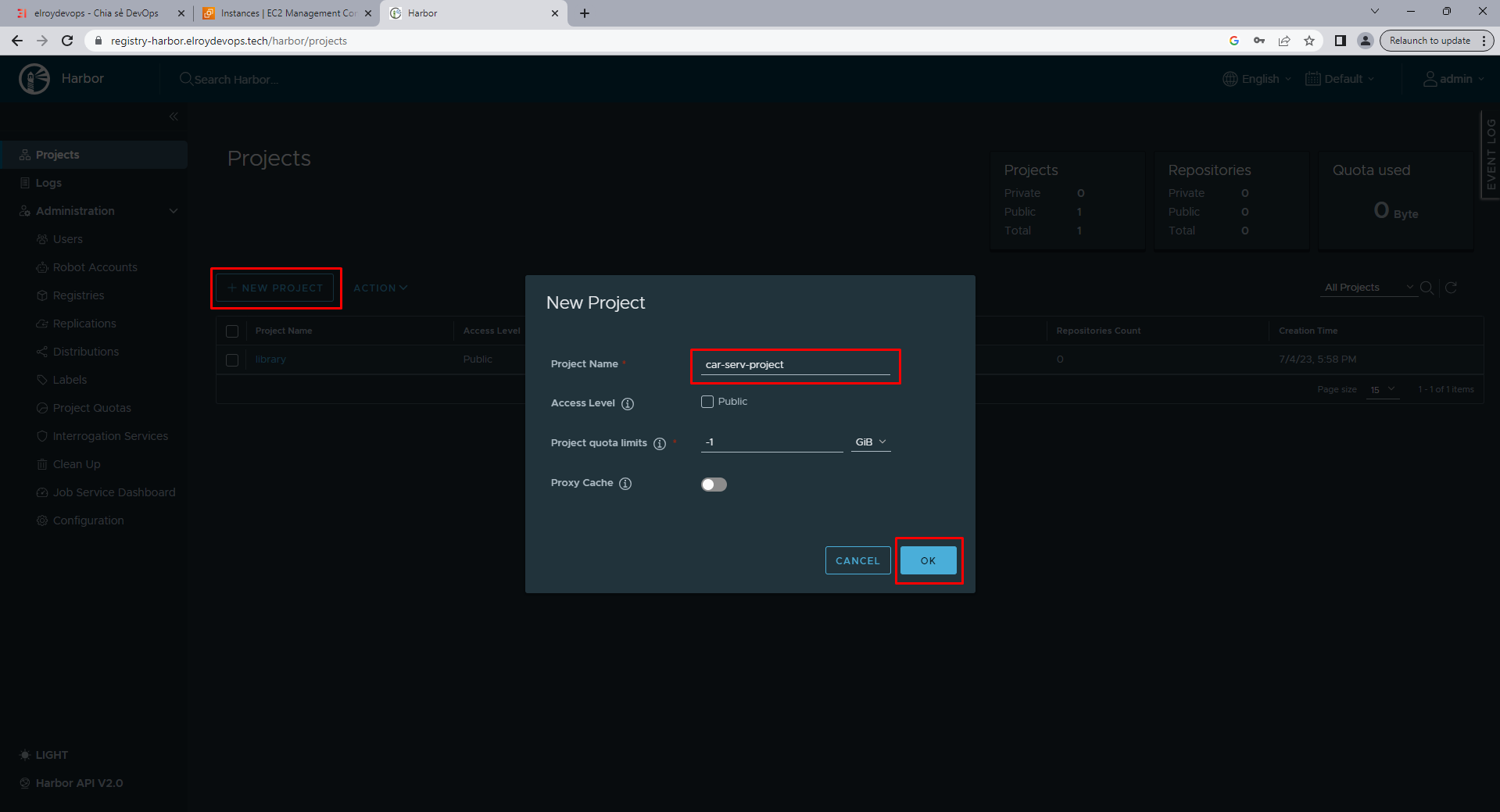Open the Page size dropdown
Image resolution: width=1500 pixels, height=812 pixels.
point(1382,389)
